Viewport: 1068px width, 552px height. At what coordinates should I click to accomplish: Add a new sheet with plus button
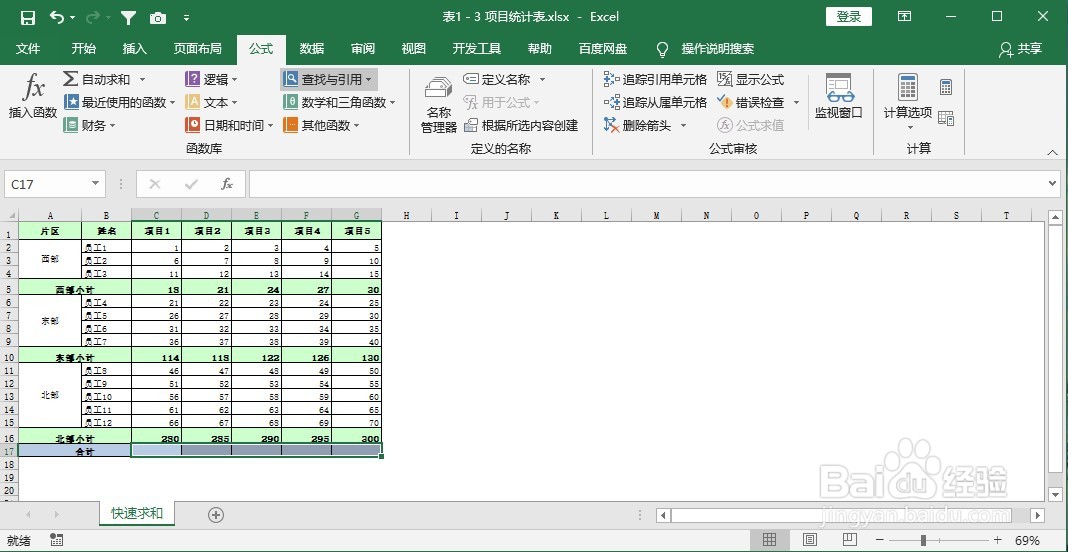[216, 515]
